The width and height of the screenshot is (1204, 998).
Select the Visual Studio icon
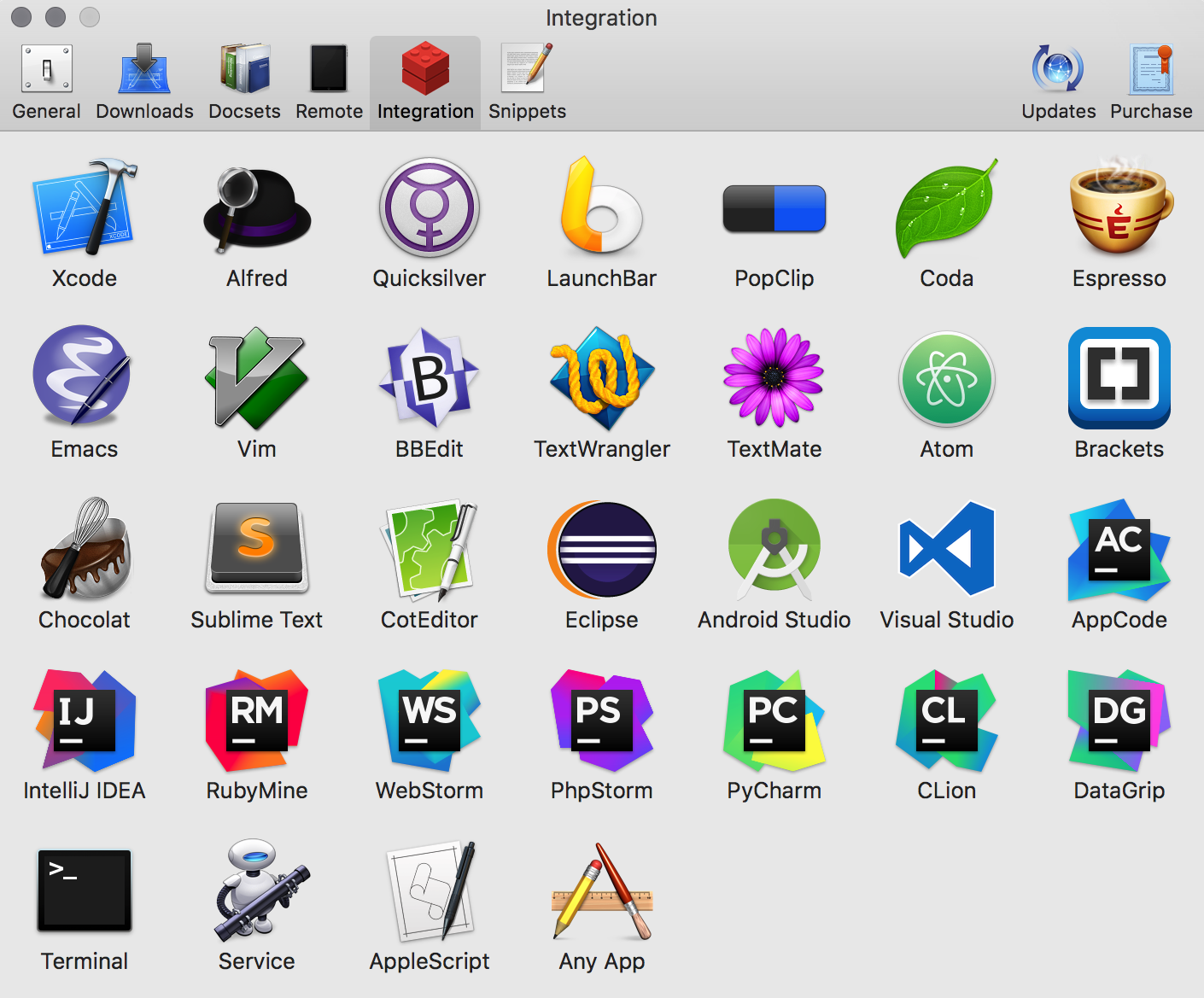(x=946, y=549)
